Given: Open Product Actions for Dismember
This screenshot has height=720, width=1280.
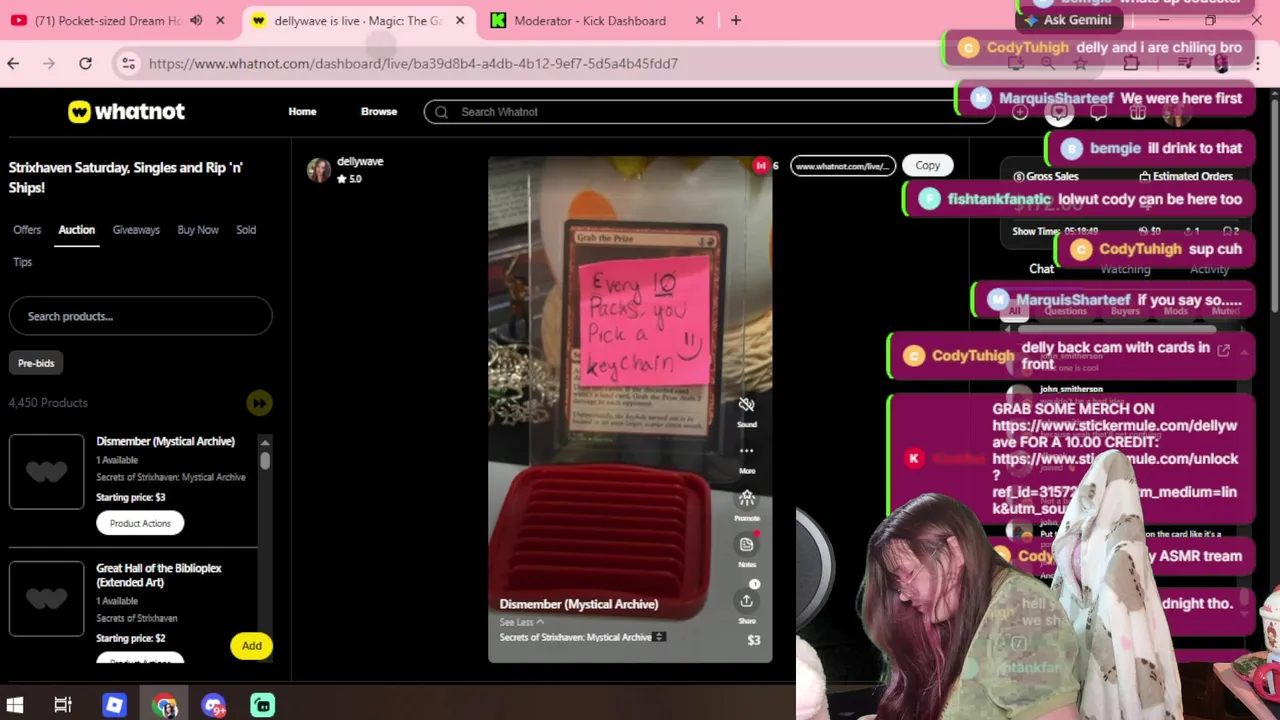Looking at the screenshot, I should (140, 523).
